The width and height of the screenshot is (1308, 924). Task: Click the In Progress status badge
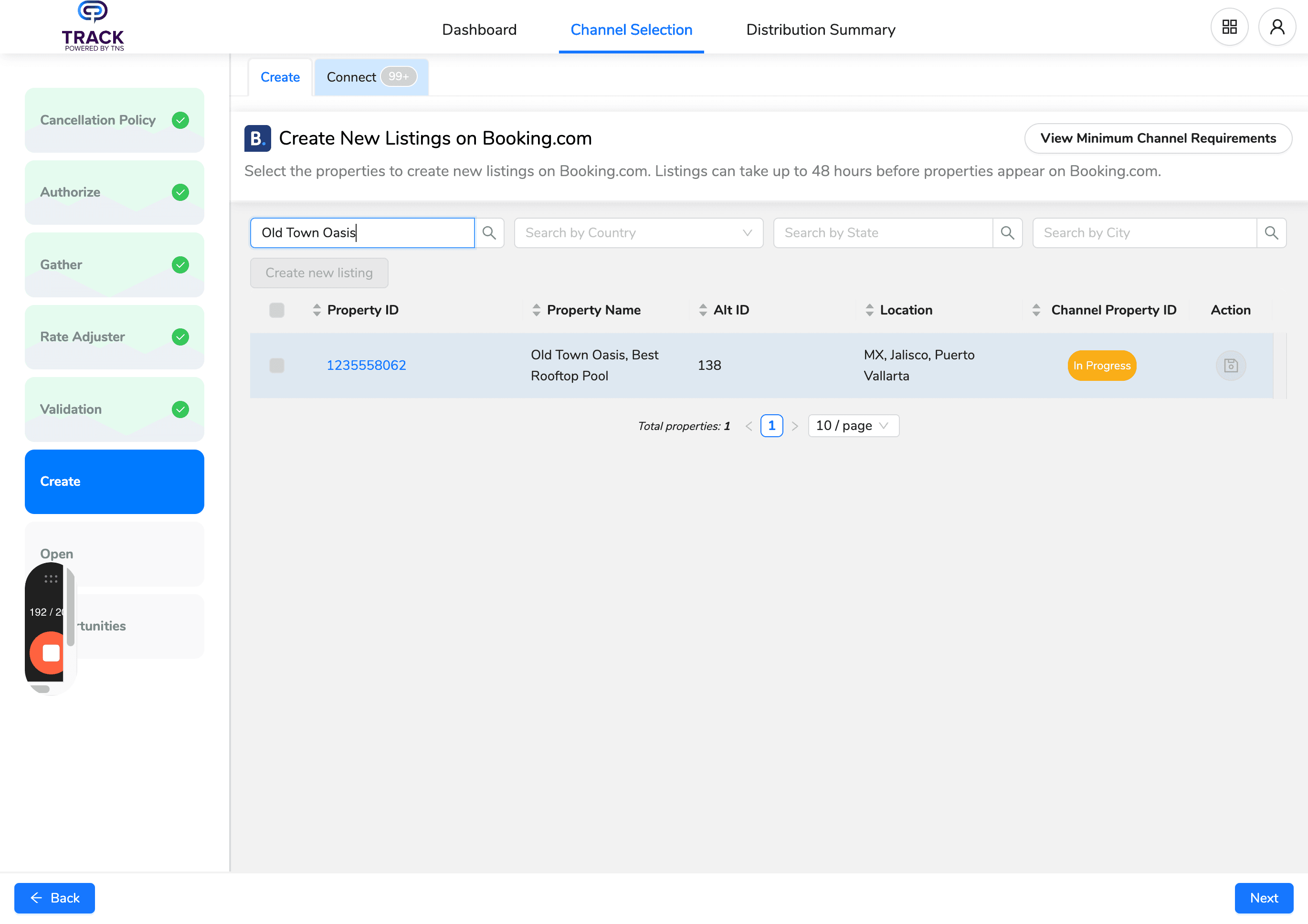pyautogui.click(x=1102, y=366)
